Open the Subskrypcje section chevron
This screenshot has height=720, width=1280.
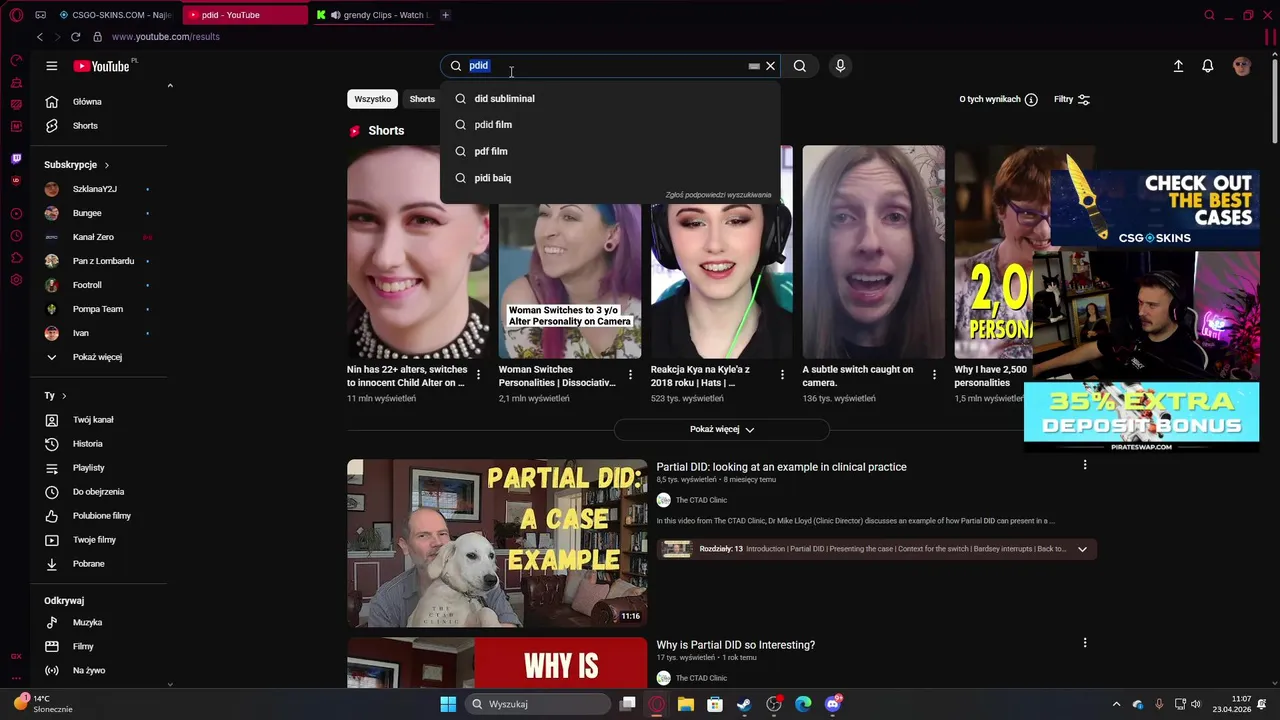(x=106, y=165)
